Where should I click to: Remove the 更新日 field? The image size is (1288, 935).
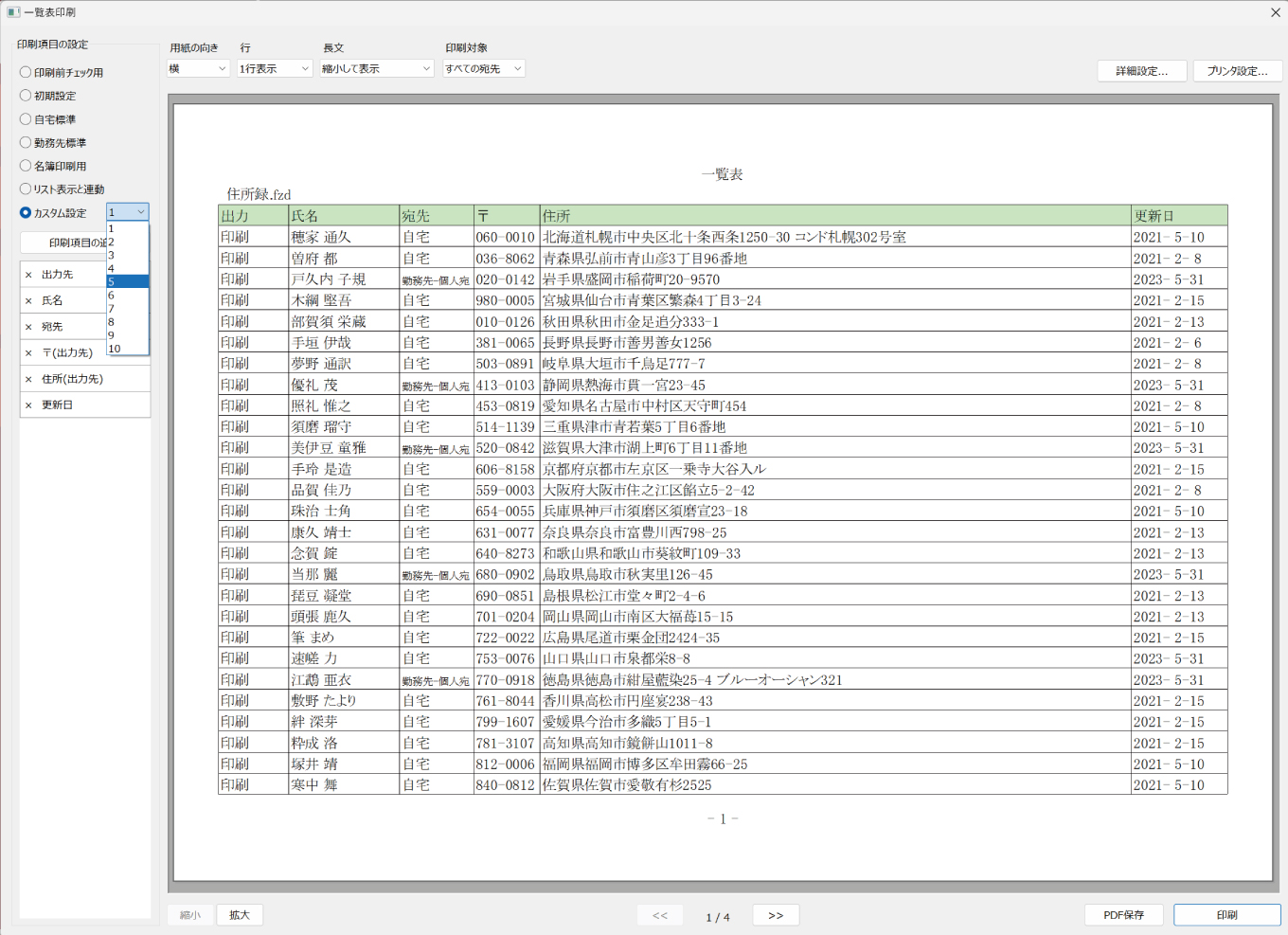29,405
